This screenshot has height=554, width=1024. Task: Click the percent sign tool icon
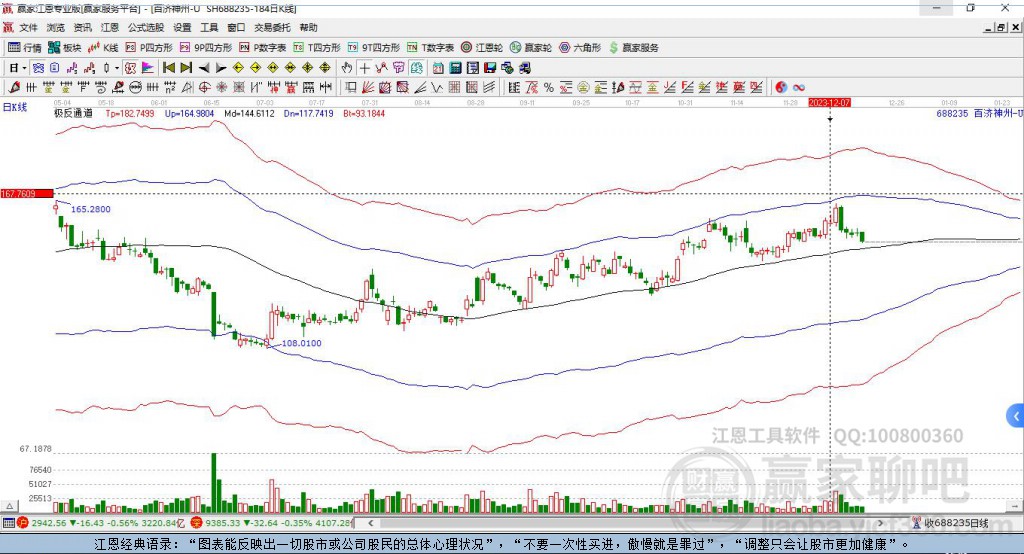[x=549, y=87]
